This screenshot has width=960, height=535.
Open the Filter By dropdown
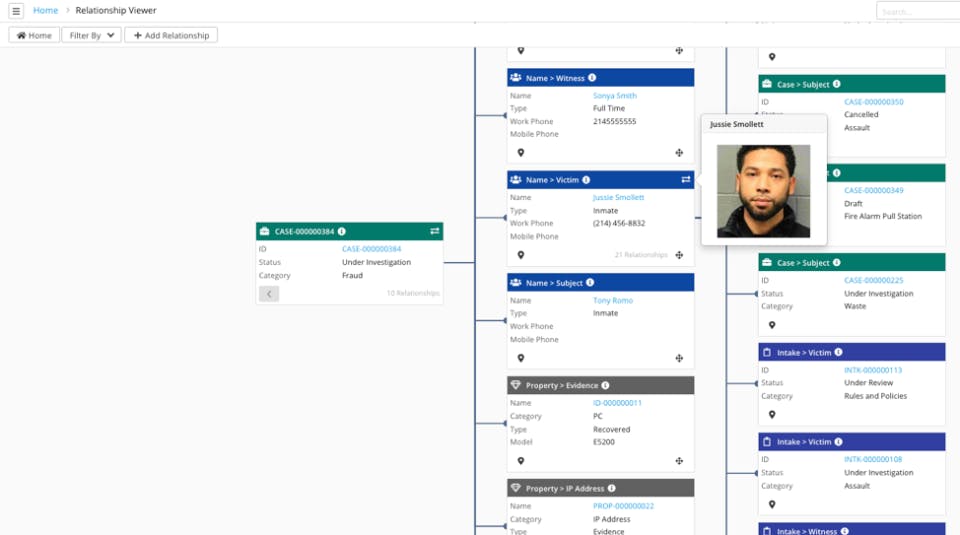tap(91, 35)
